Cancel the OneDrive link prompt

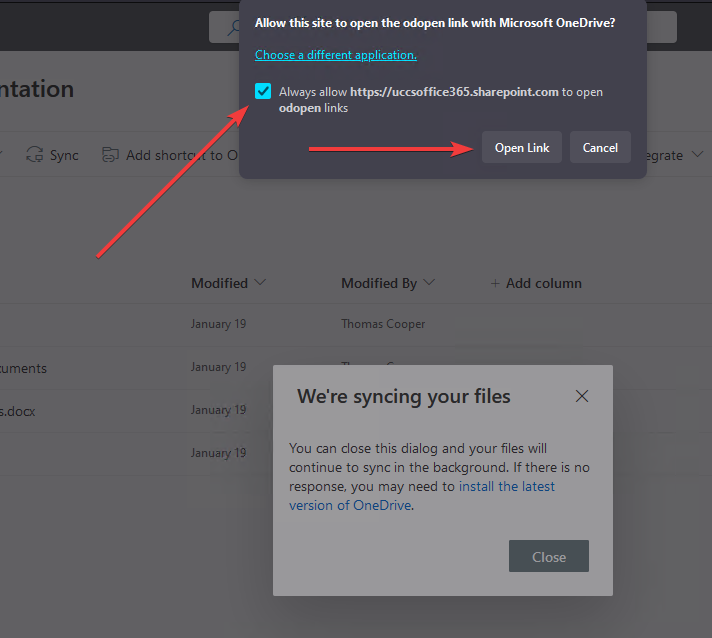(600, 148)
